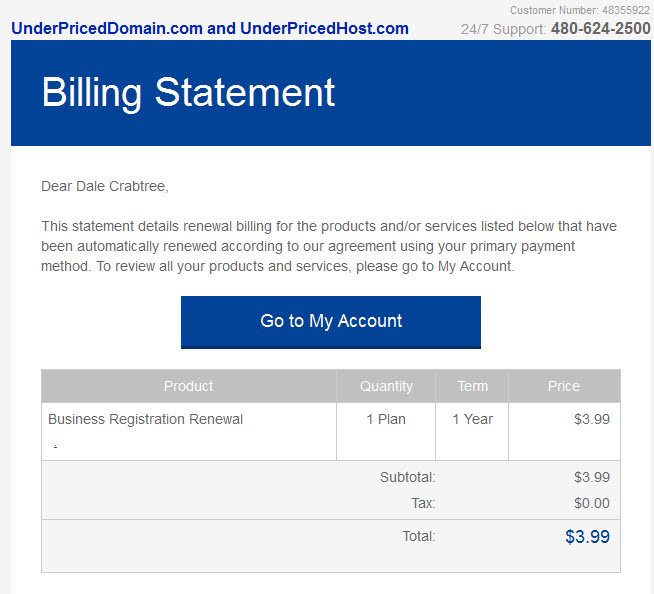Select the Customer Number 48355922 text

pyautogui.click(x=580, y=10)
